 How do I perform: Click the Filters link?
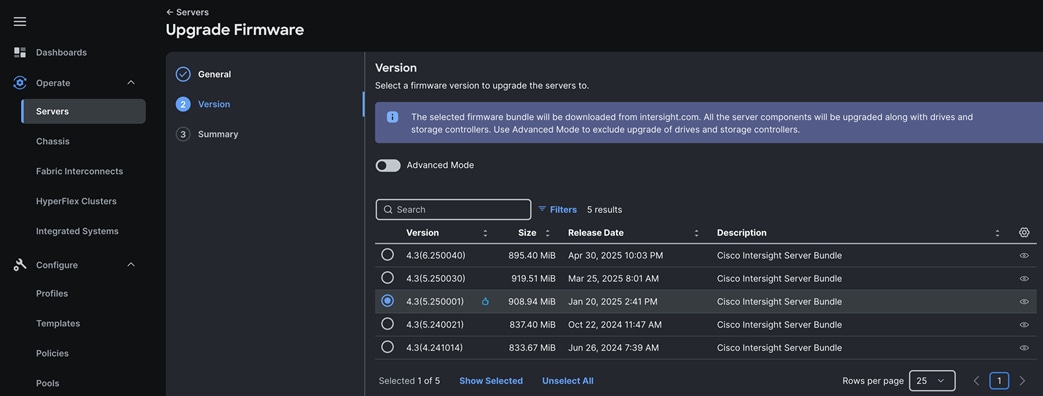click(x=563, y=210)
